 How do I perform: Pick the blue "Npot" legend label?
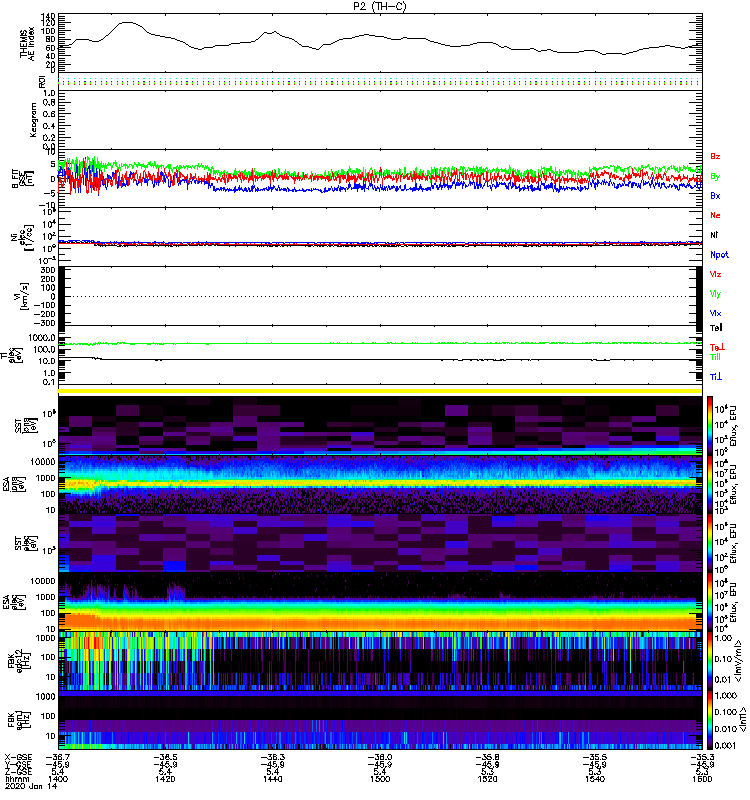719,255
